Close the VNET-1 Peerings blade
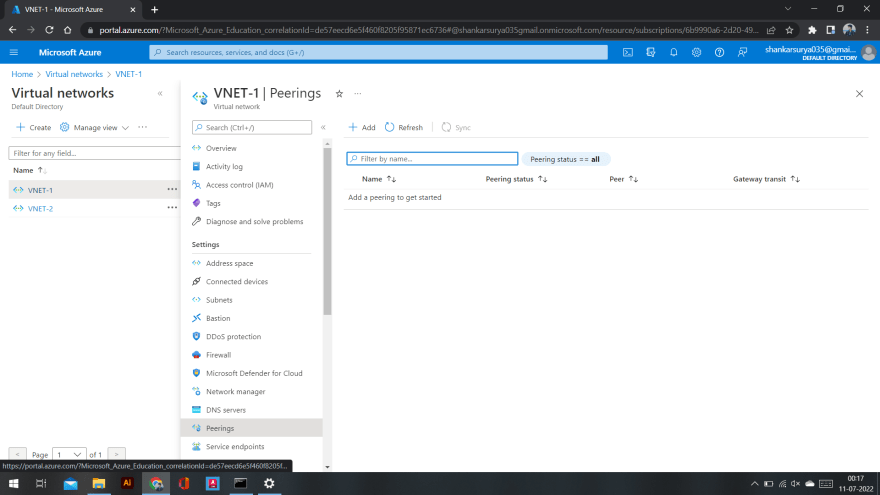The height and width of the screenshot is (495, 880). click(x=859, y=94)
